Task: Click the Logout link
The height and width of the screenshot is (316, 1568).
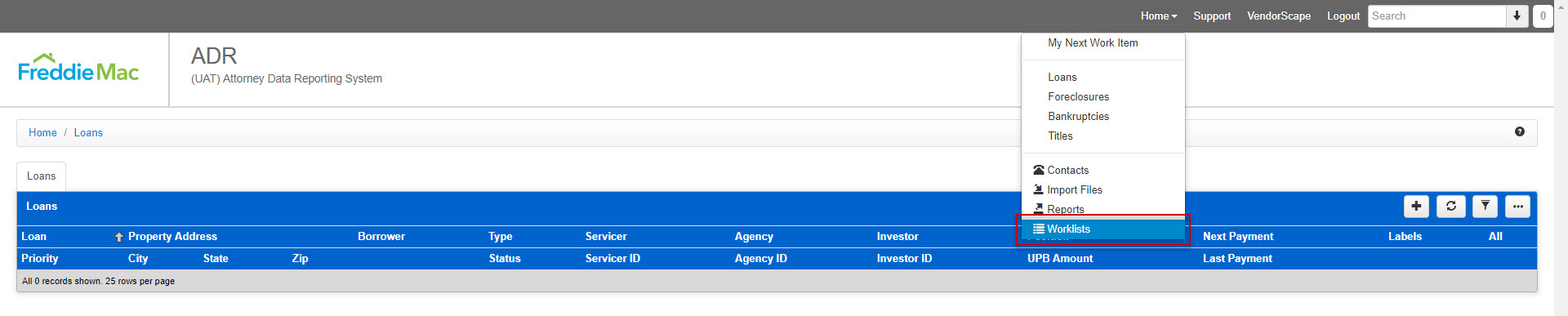Action: point(1343,16)
